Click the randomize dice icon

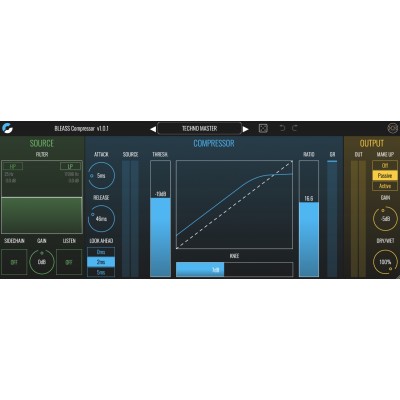coord(263,128)
